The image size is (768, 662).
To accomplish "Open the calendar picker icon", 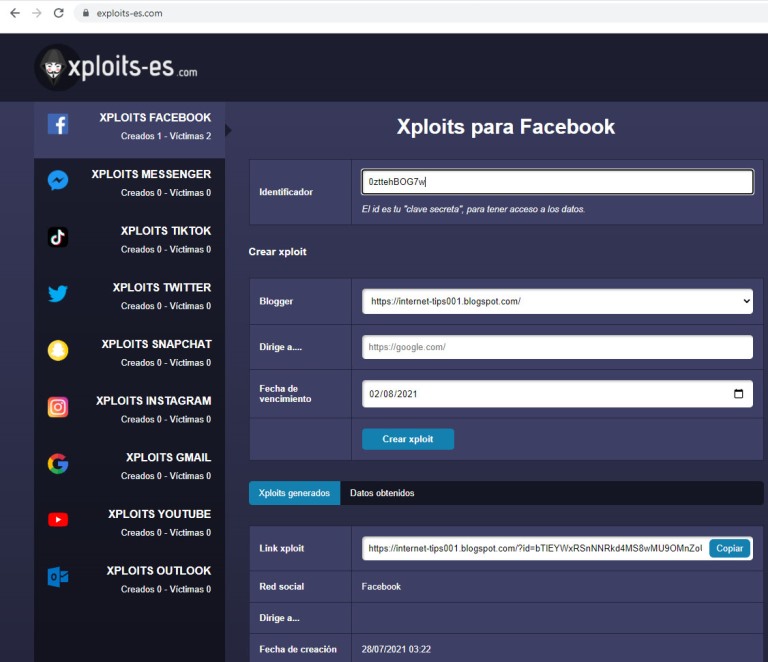I will 739,394.
